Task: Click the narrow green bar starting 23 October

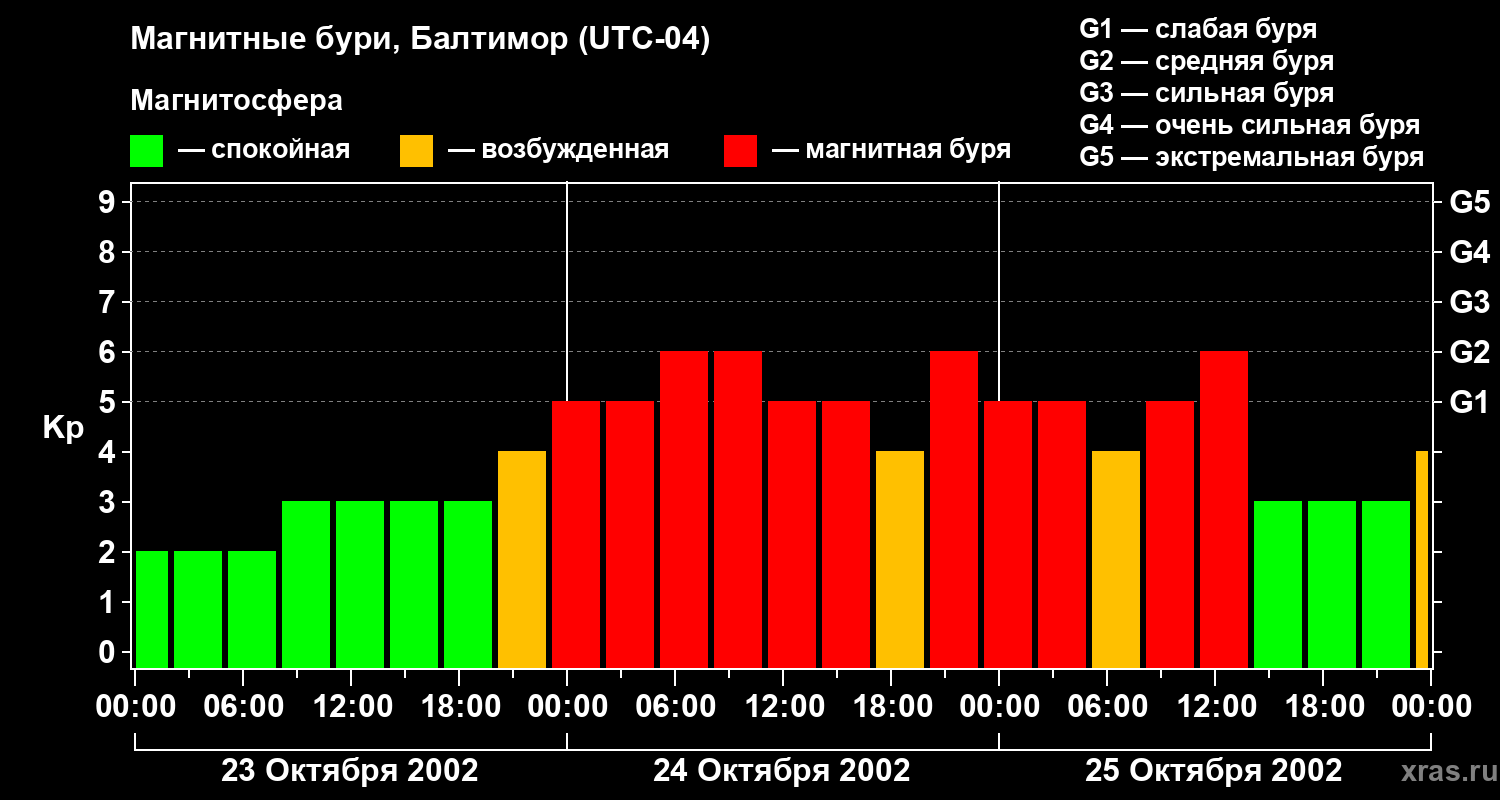Action: pyautogui.click(x=152, y=610)
